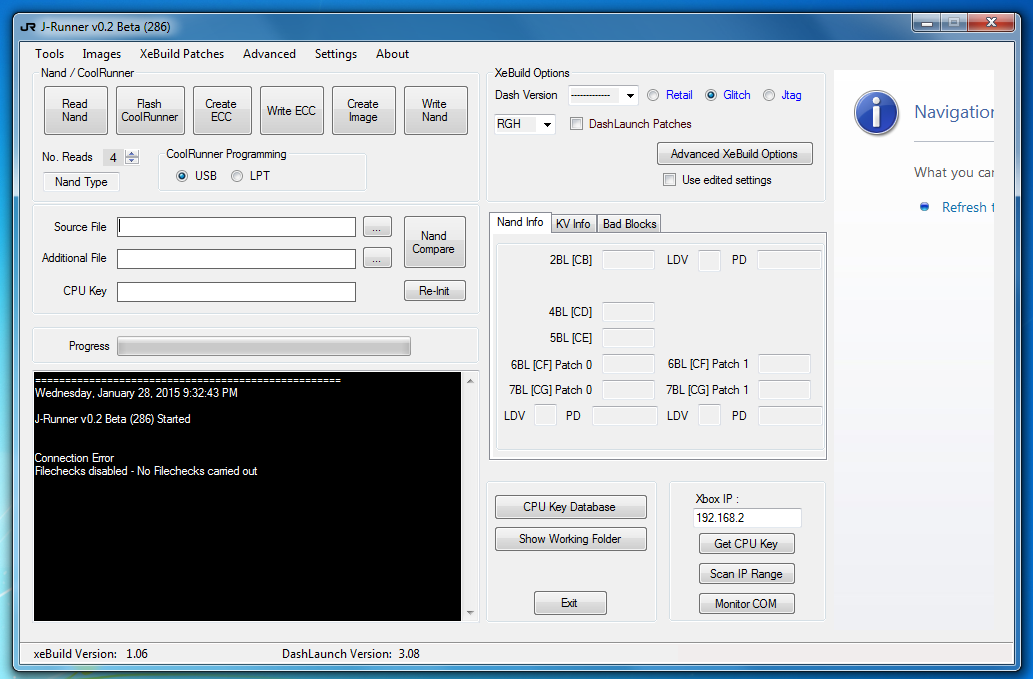Image resolution: width=1033 pixels, height=679 pixels.
Task: Select the Glitch radio button
Action: click(711, 95)
